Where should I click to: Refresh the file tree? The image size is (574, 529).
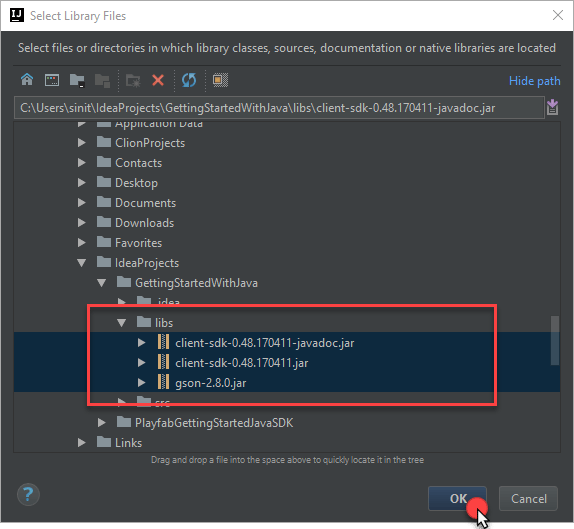click(189, 80)
